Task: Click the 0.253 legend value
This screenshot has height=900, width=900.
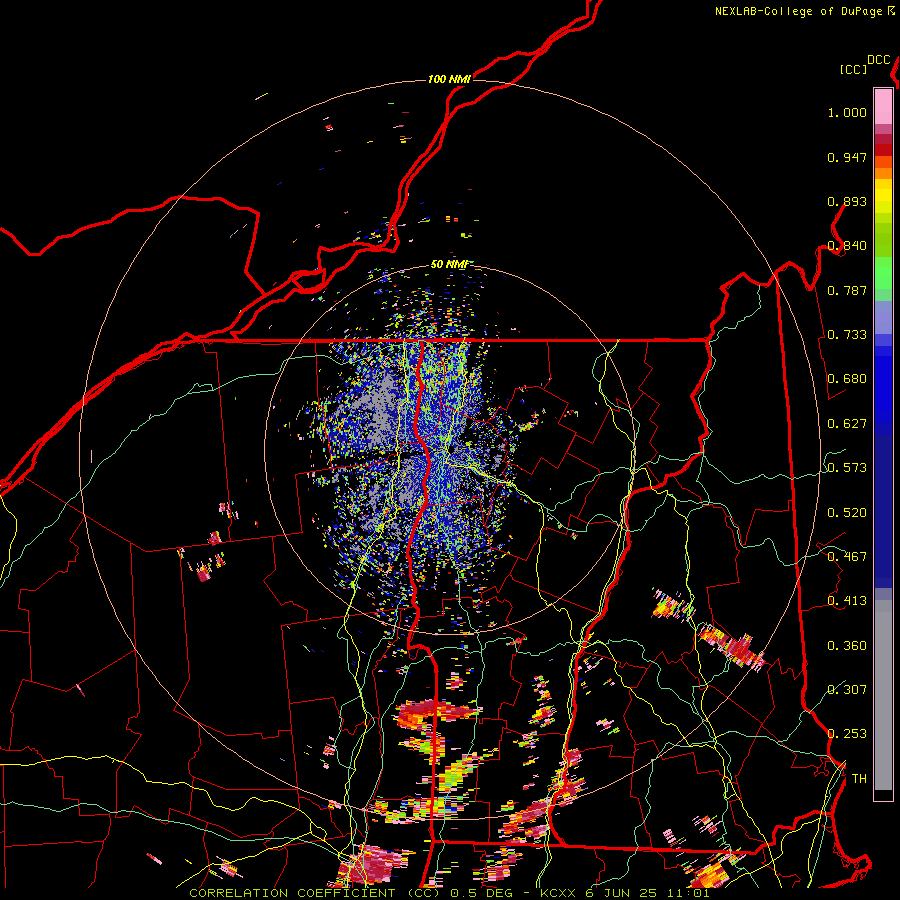Action: pos(847,734)
